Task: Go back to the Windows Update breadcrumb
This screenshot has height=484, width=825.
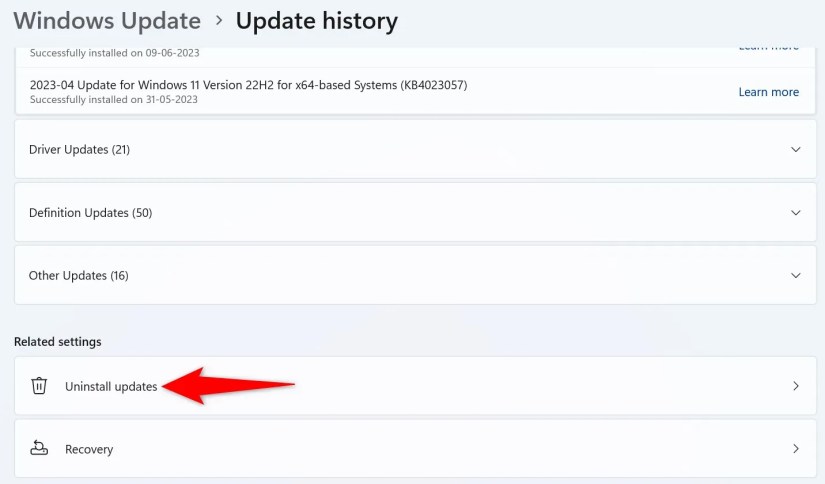Action: (107, 21)
